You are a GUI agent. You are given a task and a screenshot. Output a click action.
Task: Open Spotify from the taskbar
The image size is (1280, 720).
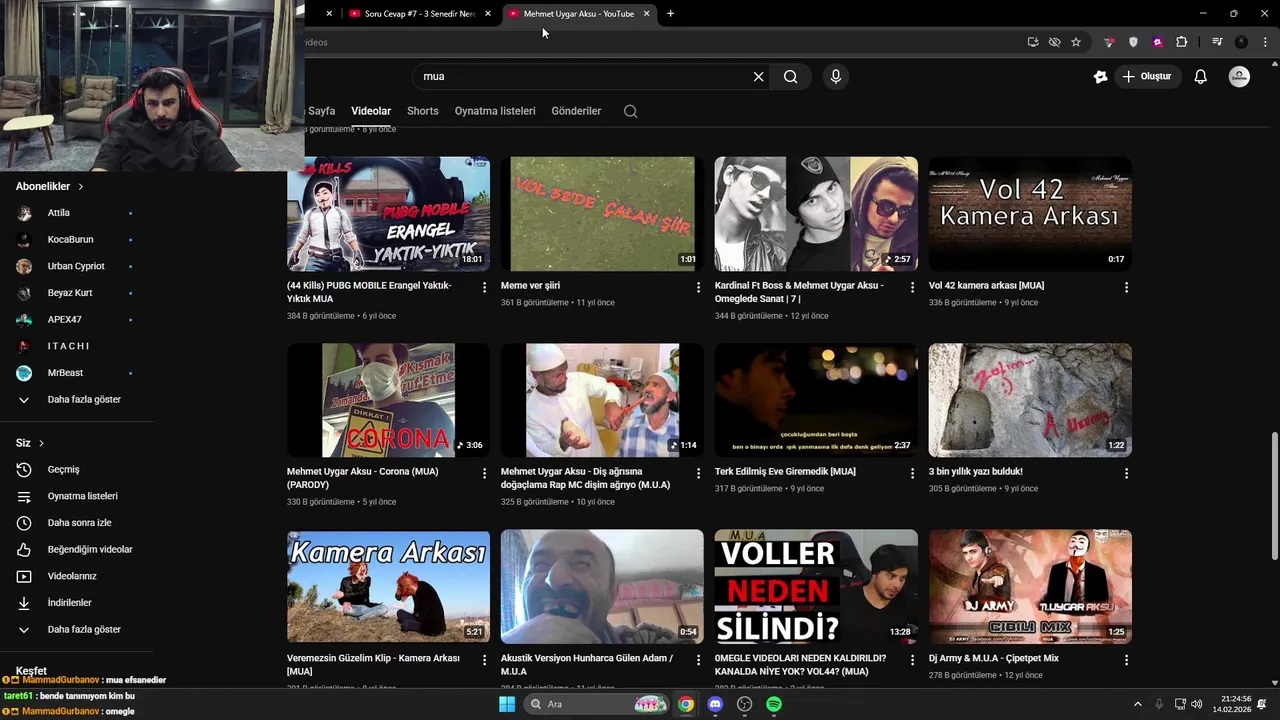774,704
